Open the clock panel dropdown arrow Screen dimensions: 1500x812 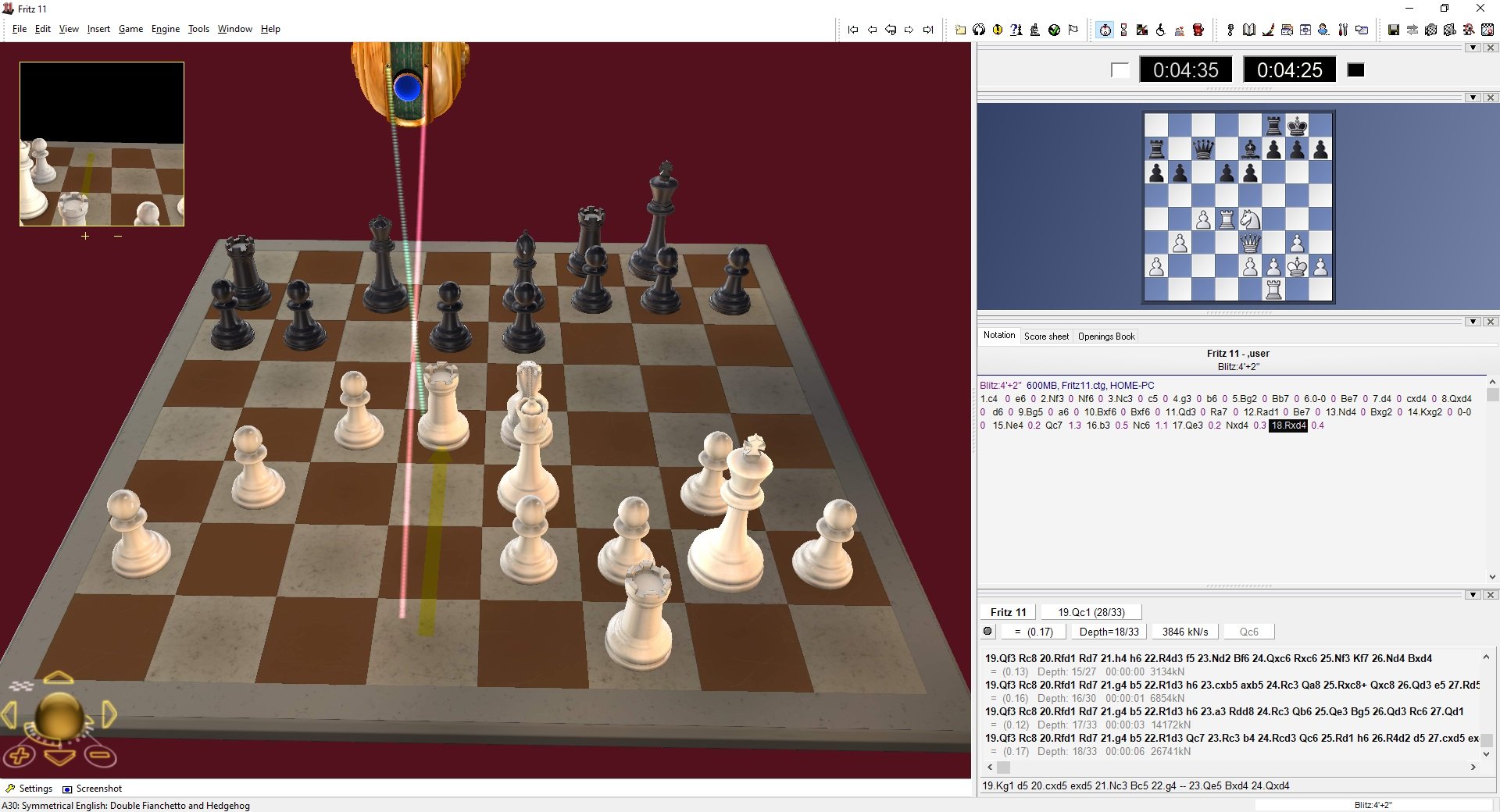coord(1473,48)
